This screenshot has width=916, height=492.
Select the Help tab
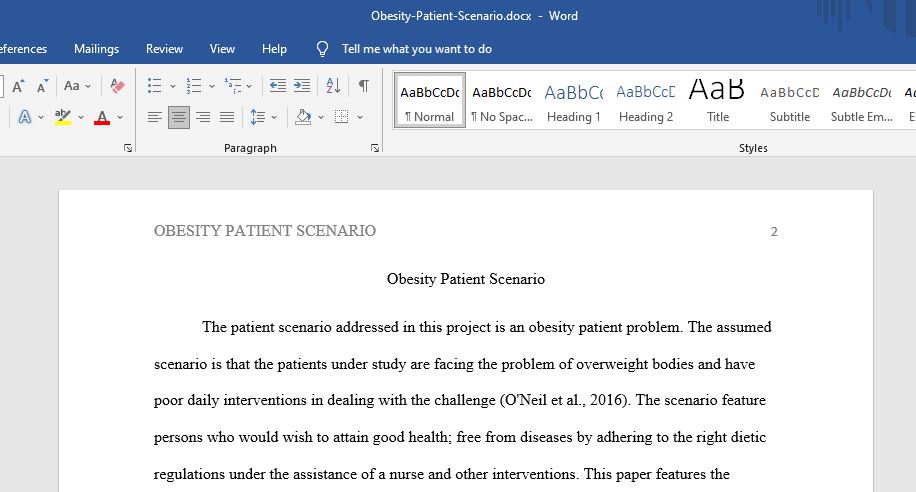tap(274, 49)
